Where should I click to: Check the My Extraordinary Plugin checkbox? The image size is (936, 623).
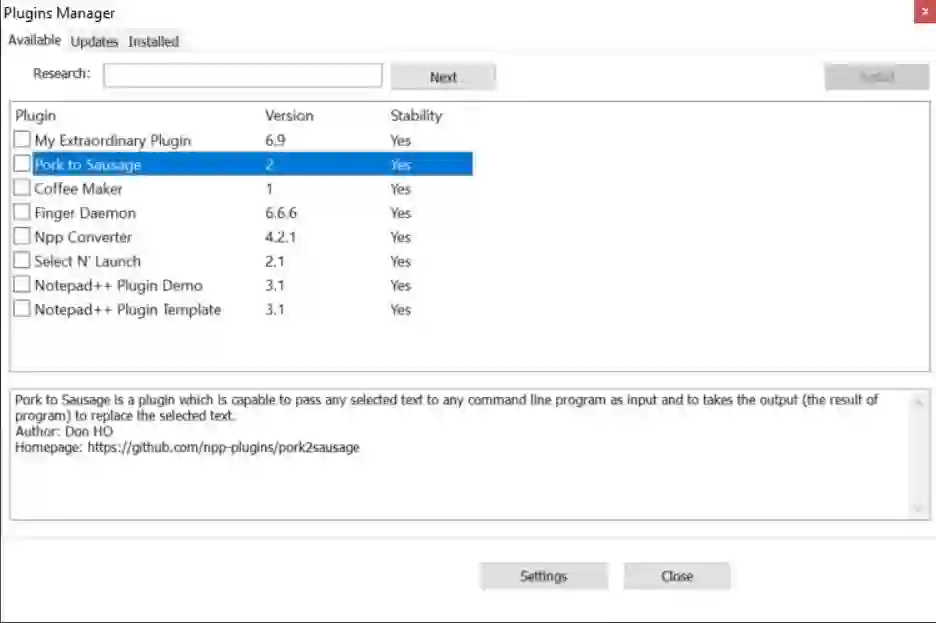(22, 140)
